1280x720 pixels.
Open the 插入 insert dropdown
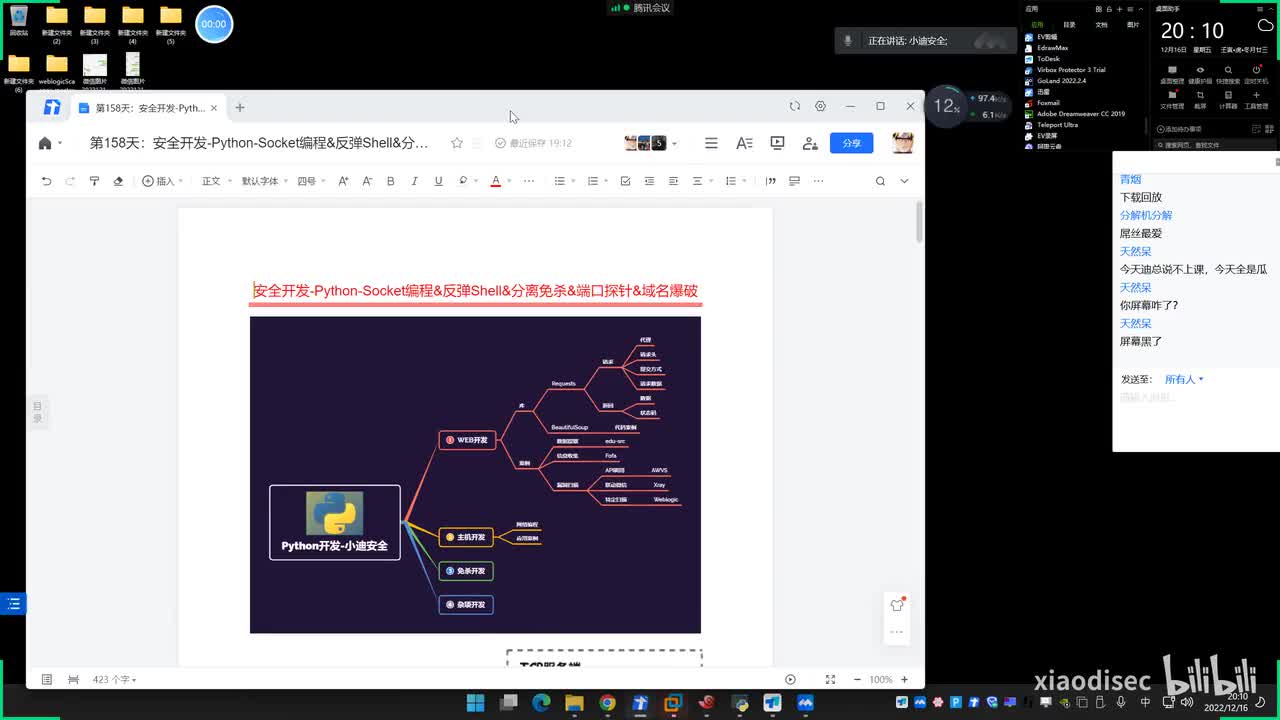[x=161, y=181]
